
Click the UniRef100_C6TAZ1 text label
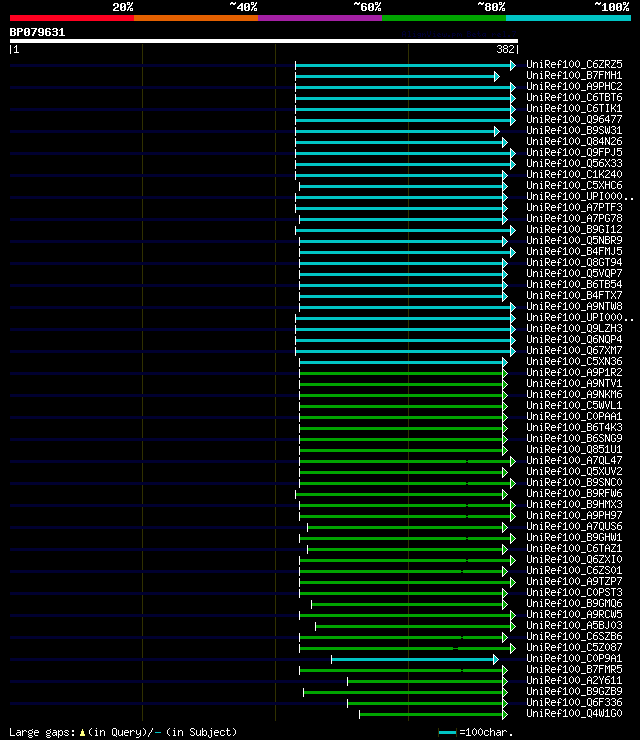click(574, 548)
